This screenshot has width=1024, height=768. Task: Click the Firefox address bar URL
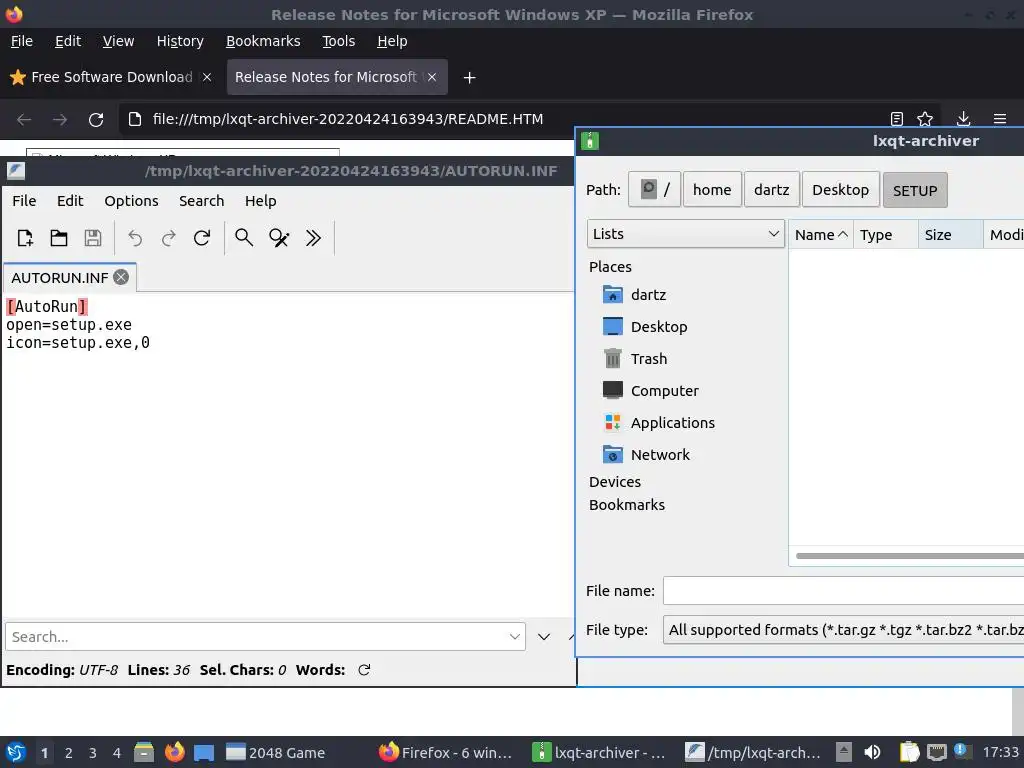[347, 119]
